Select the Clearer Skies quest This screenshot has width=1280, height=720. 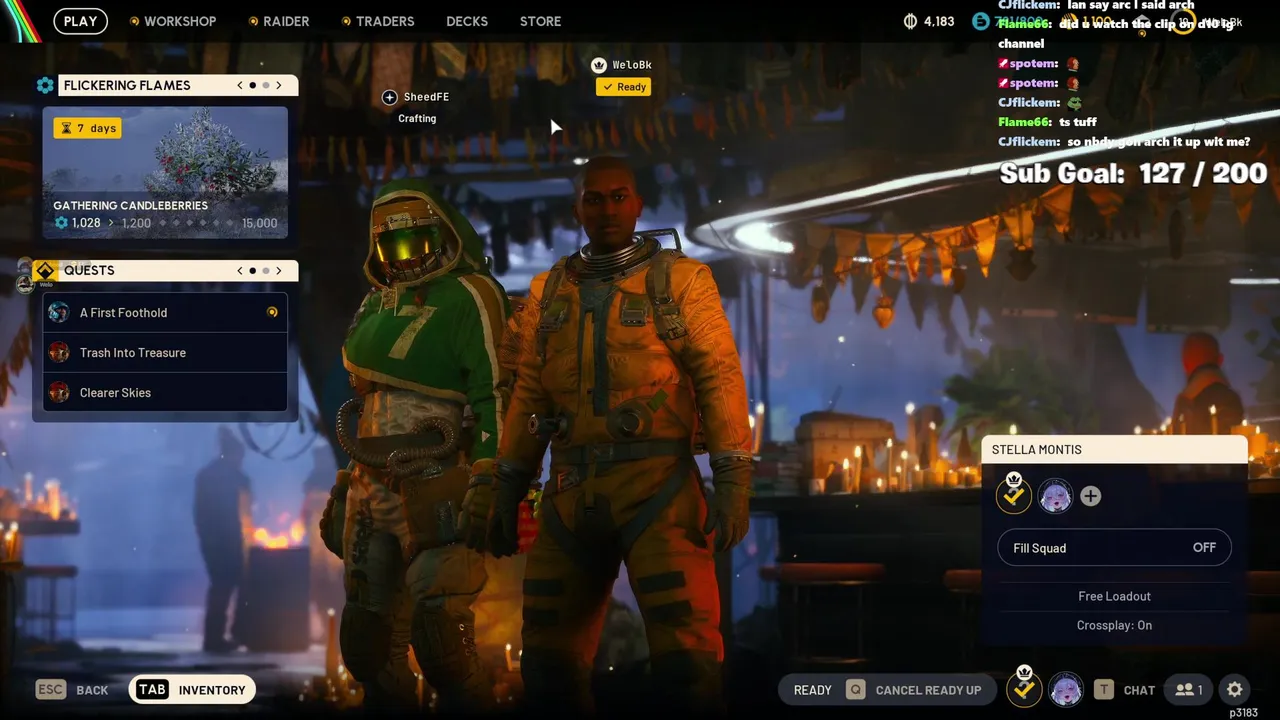point(165,392)
